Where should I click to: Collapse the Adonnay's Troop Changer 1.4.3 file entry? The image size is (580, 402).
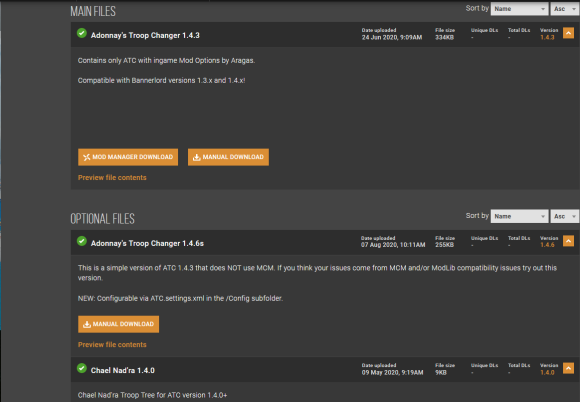(568, 33)
